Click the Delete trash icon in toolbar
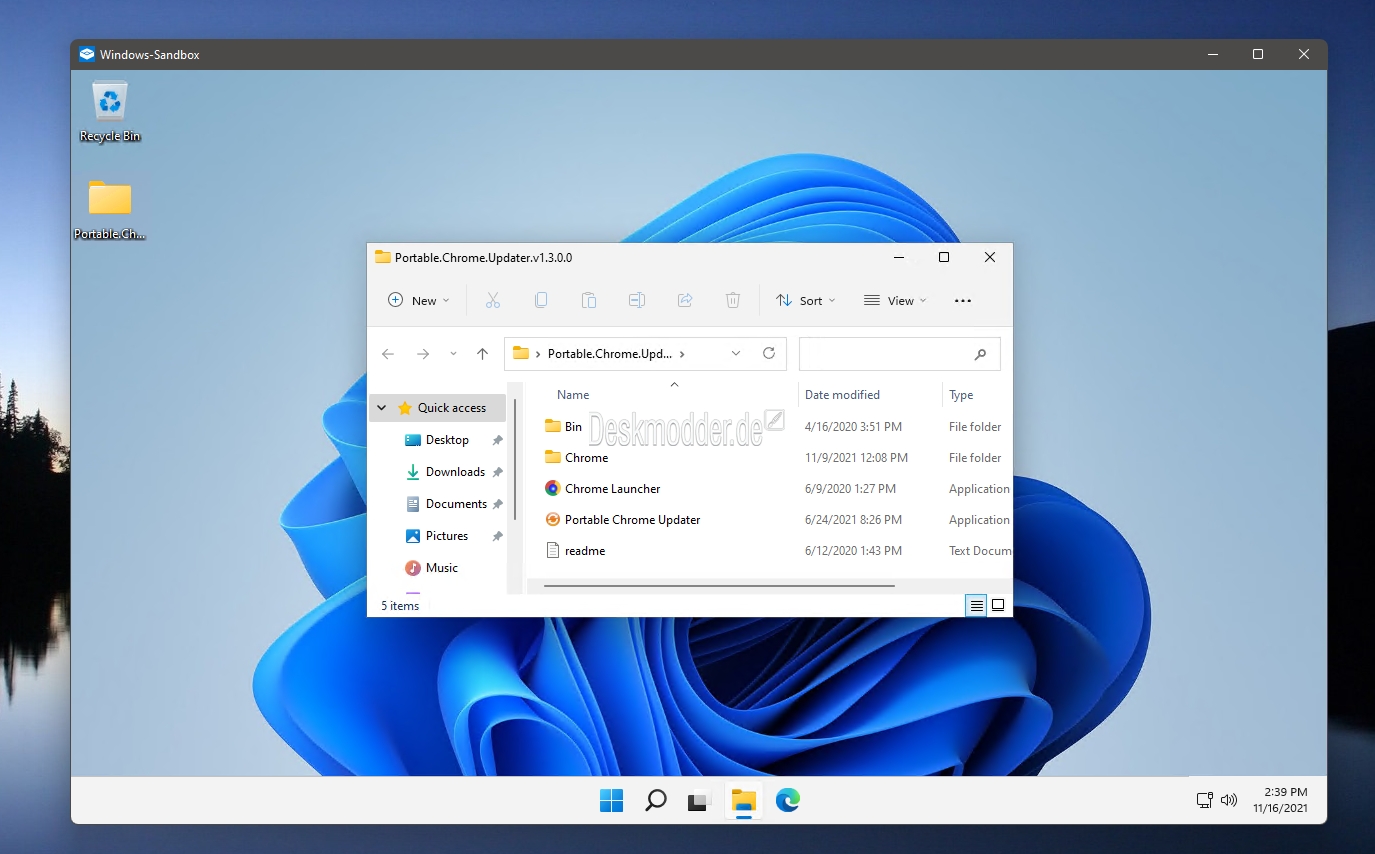 (x=733, y=300)
